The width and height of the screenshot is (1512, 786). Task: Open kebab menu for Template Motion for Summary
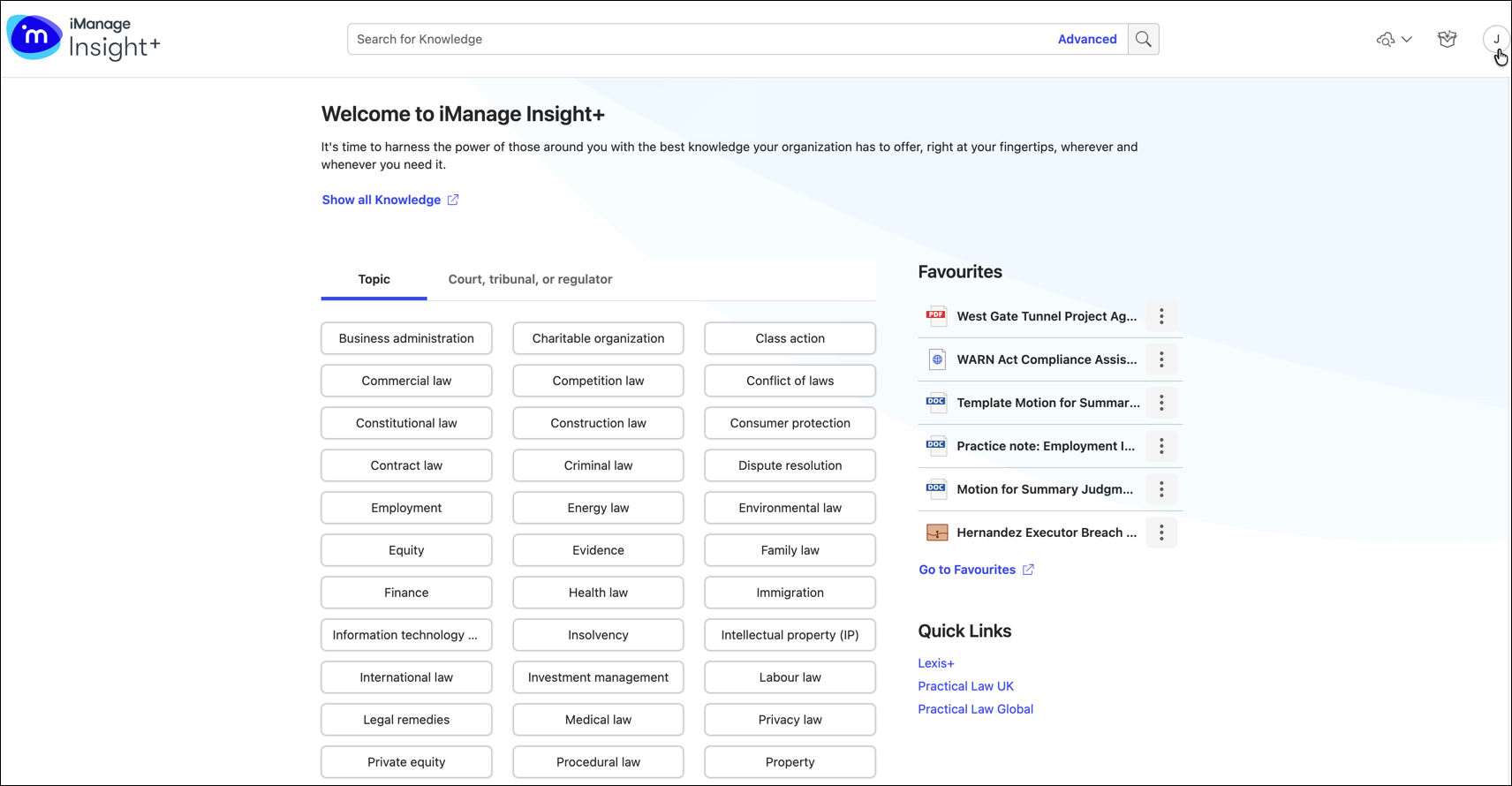(x=1161, y=403)
